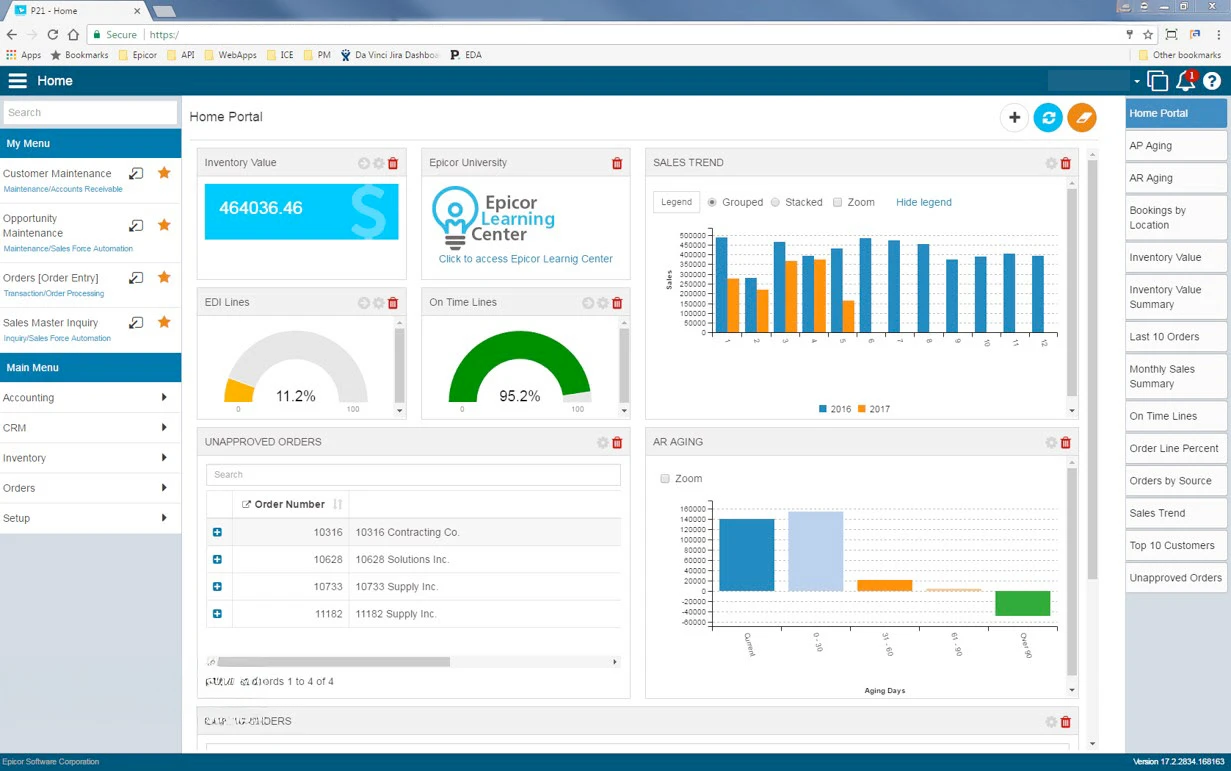
Task: Expand order 10316 row with the plus icon
Action: pyautogui.click(x=217, y=532)
